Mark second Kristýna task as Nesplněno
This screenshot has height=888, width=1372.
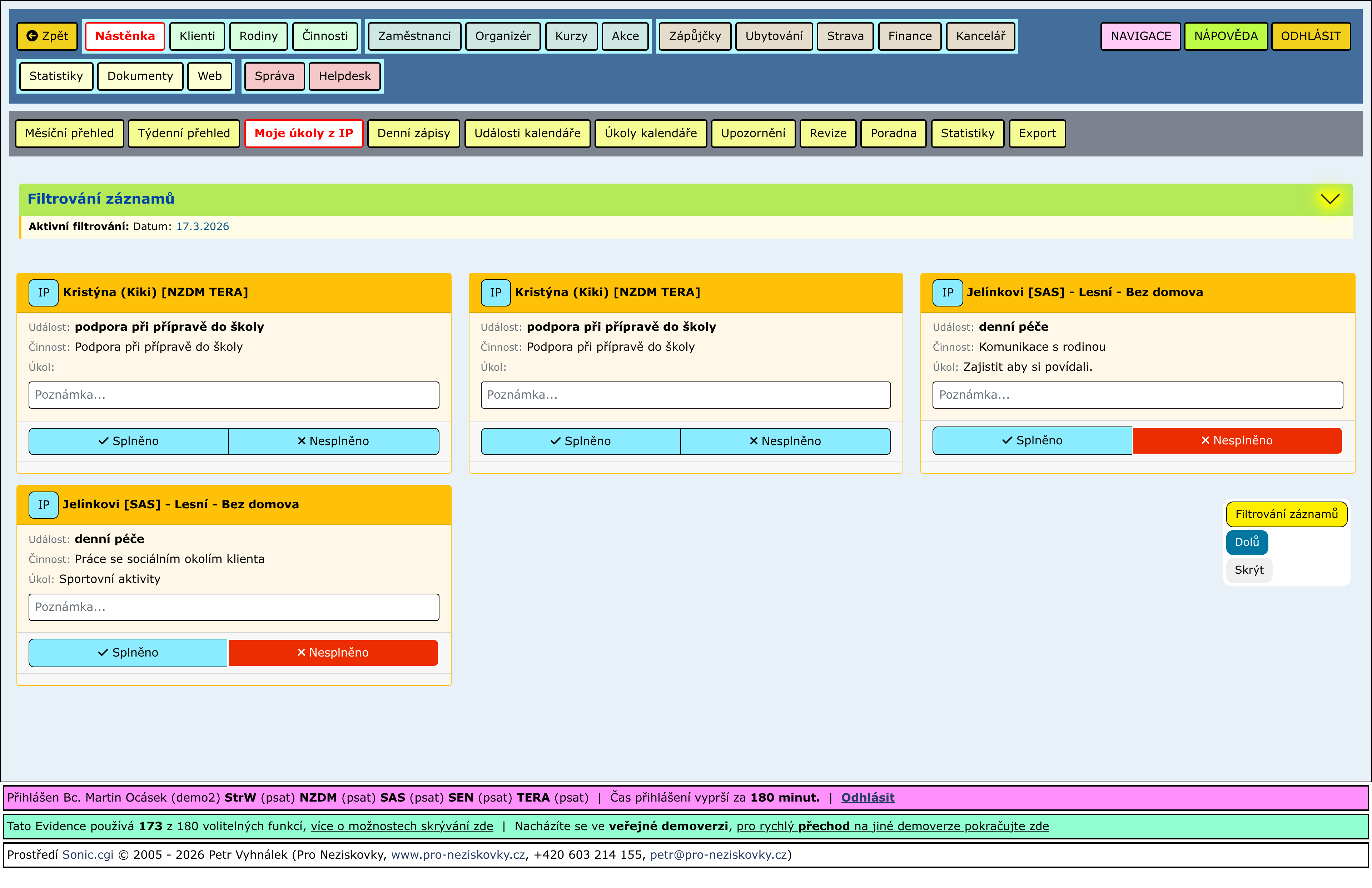[785, 441]
